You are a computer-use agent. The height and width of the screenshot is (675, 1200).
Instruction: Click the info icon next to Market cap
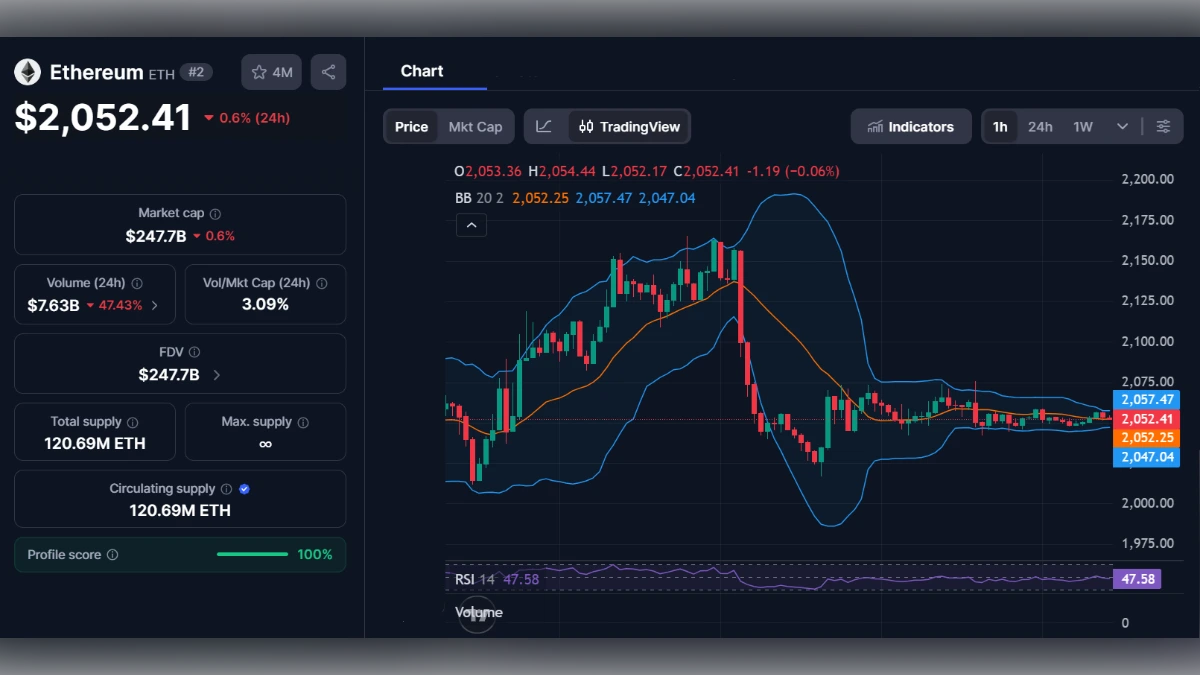(217, 212)
